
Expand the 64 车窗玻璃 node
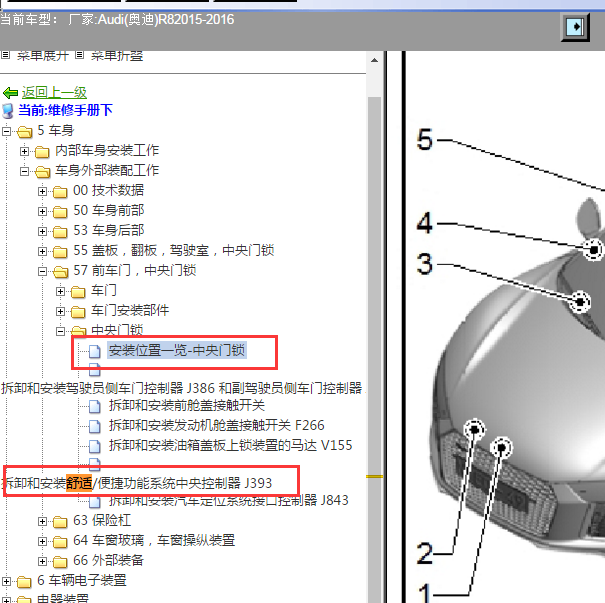(43, 541)
